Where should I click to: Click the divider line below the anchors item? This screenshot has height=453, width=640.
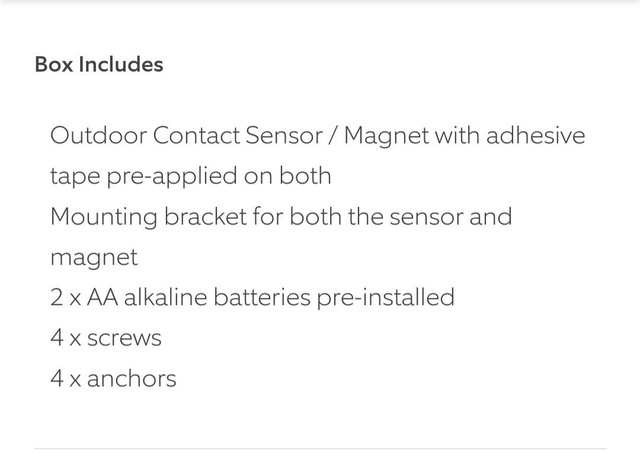320,448
